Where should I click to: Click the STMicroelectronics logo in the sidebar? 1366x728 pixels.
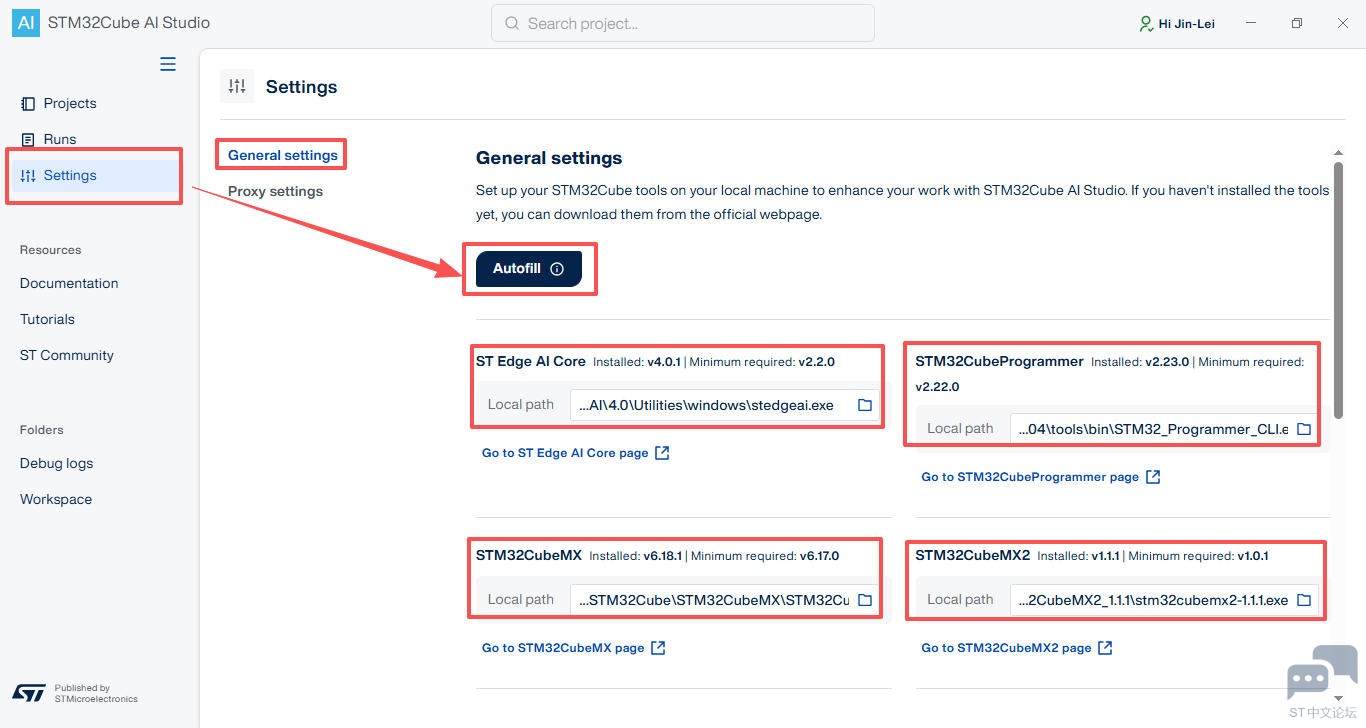[x=29, y=692]
